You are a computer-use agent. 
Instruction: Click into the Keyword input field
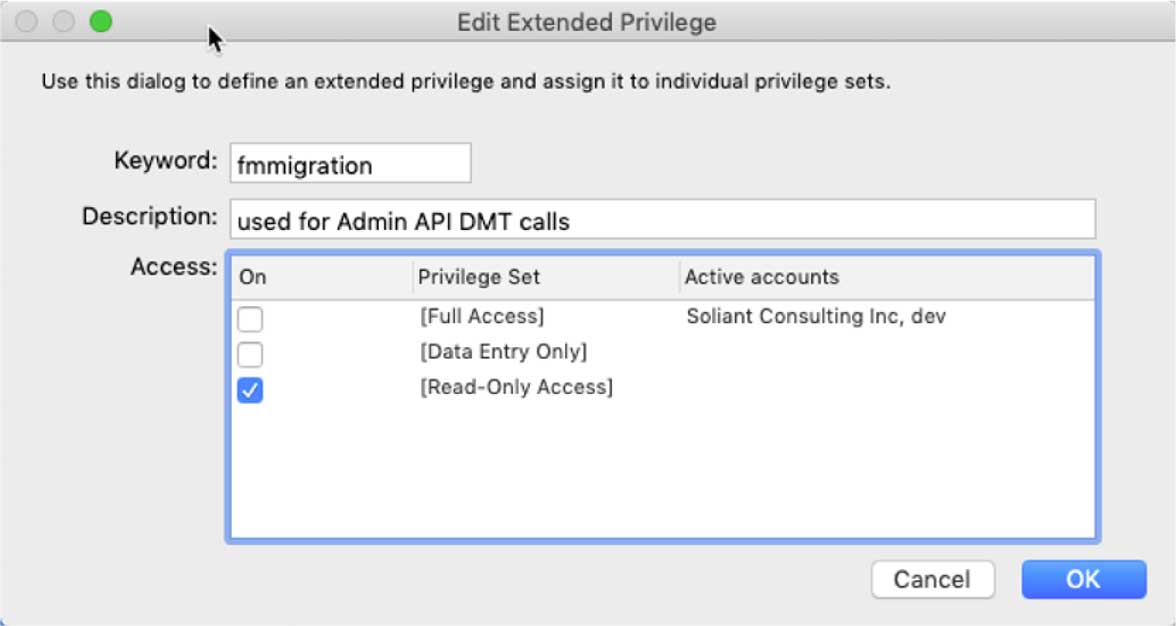coord(350,164)
